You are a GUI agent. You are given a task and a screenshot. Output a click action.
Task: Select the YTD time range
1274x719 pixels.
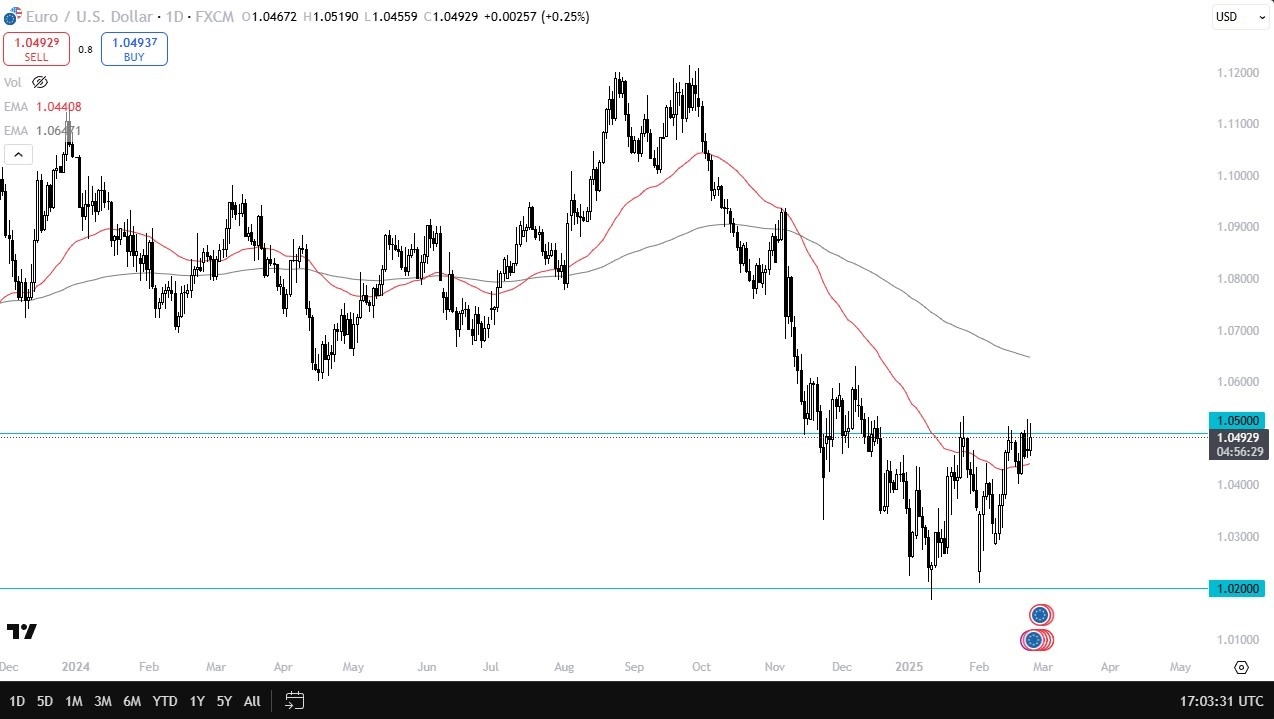tap(166, 701)
